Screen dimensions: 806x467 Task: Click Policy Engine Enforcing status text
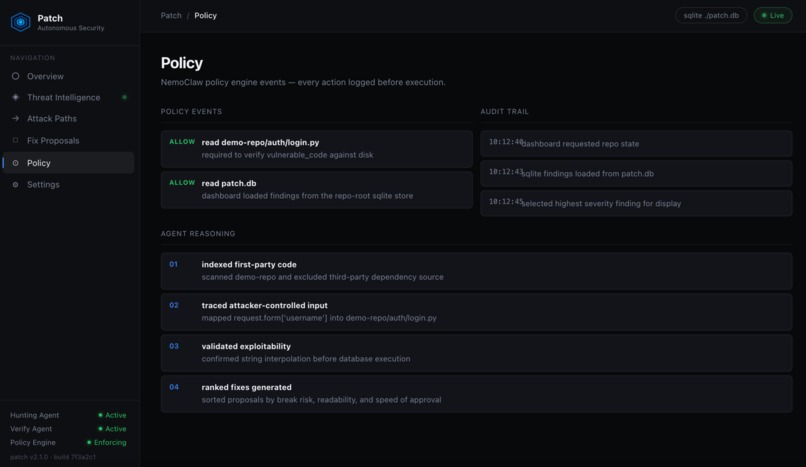click(x=110, y=442)
